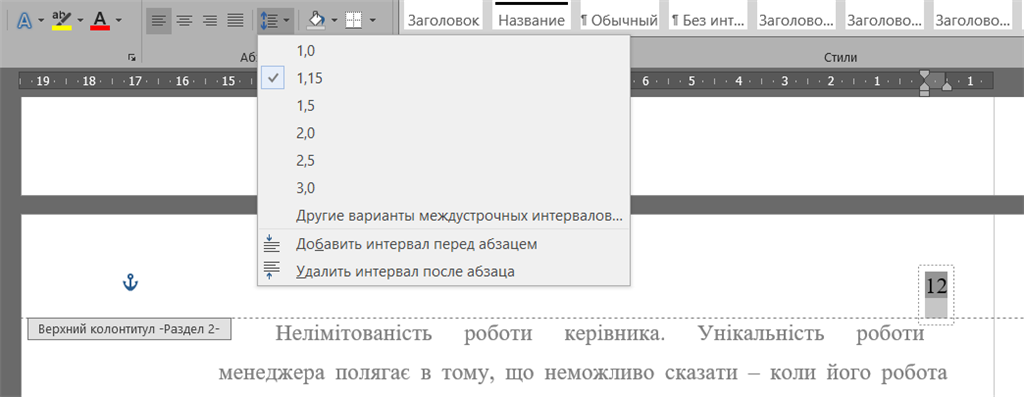Click the document anchor icon

131,283
